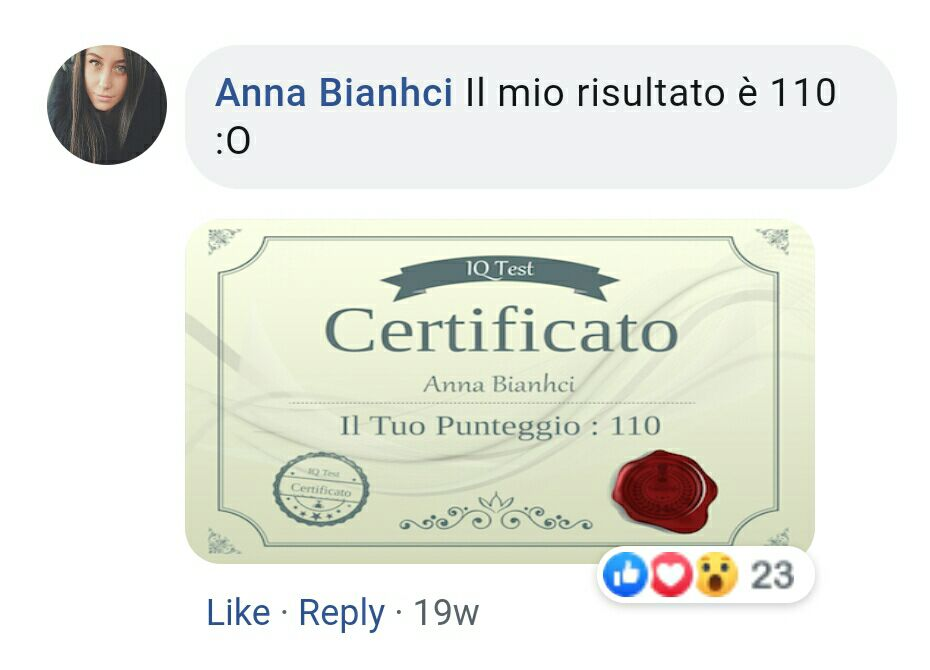Viewport: 930px width, 670px height.
Task: Click the comment text Il mio risultato è 110
Action: [651, 93]
